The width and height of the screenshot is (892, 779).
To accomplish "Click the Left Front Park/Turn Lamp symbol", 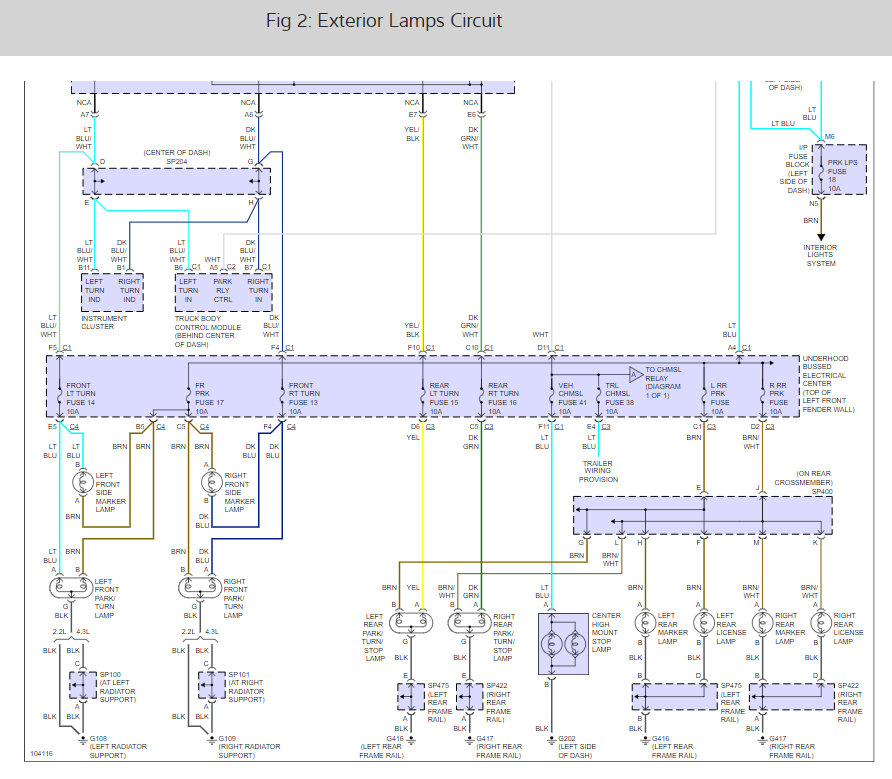I will click(71, 587).
